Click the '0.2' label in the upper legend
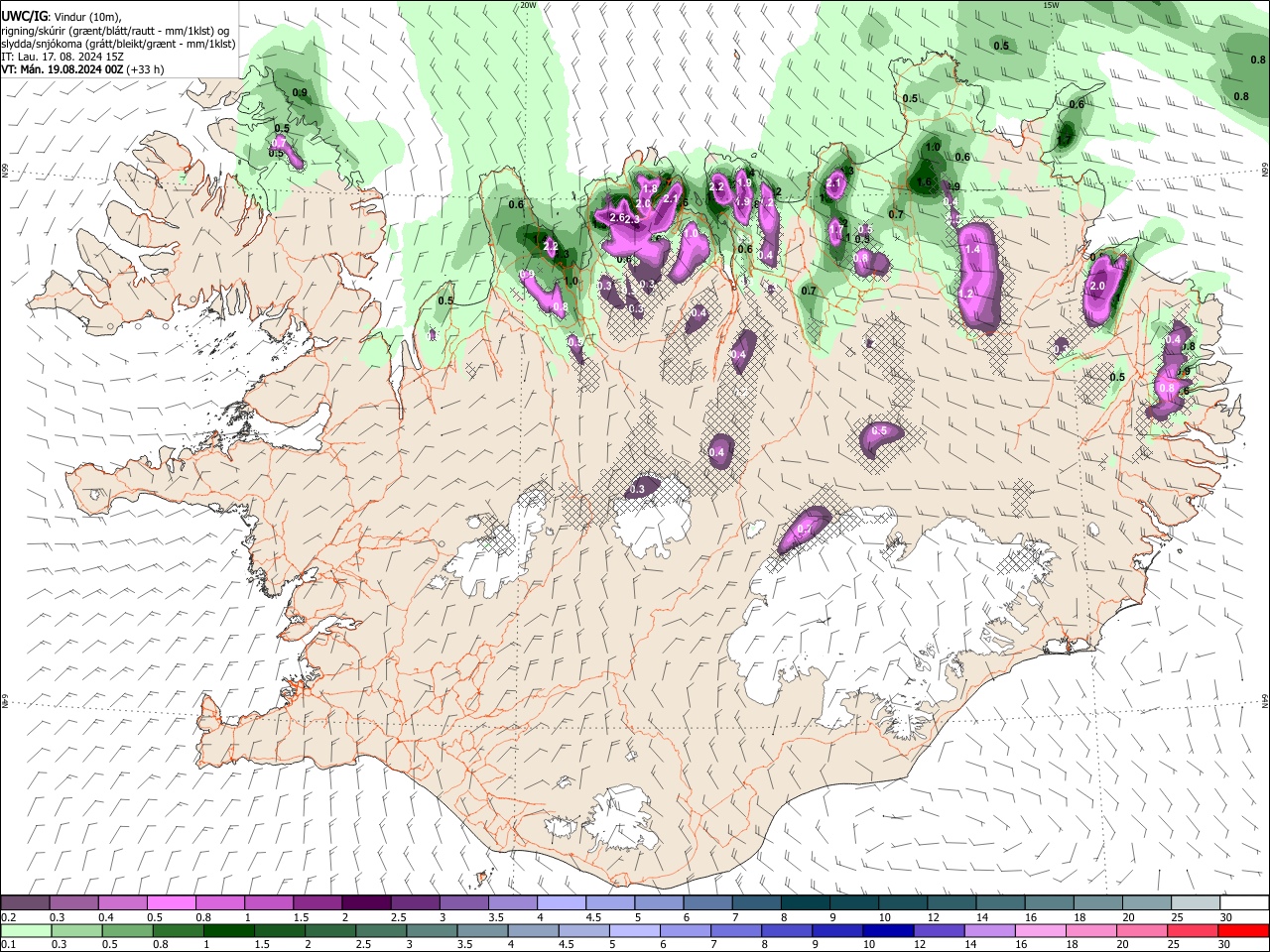The height and width of the screenshot is (952, 1270). coord(9,917)
